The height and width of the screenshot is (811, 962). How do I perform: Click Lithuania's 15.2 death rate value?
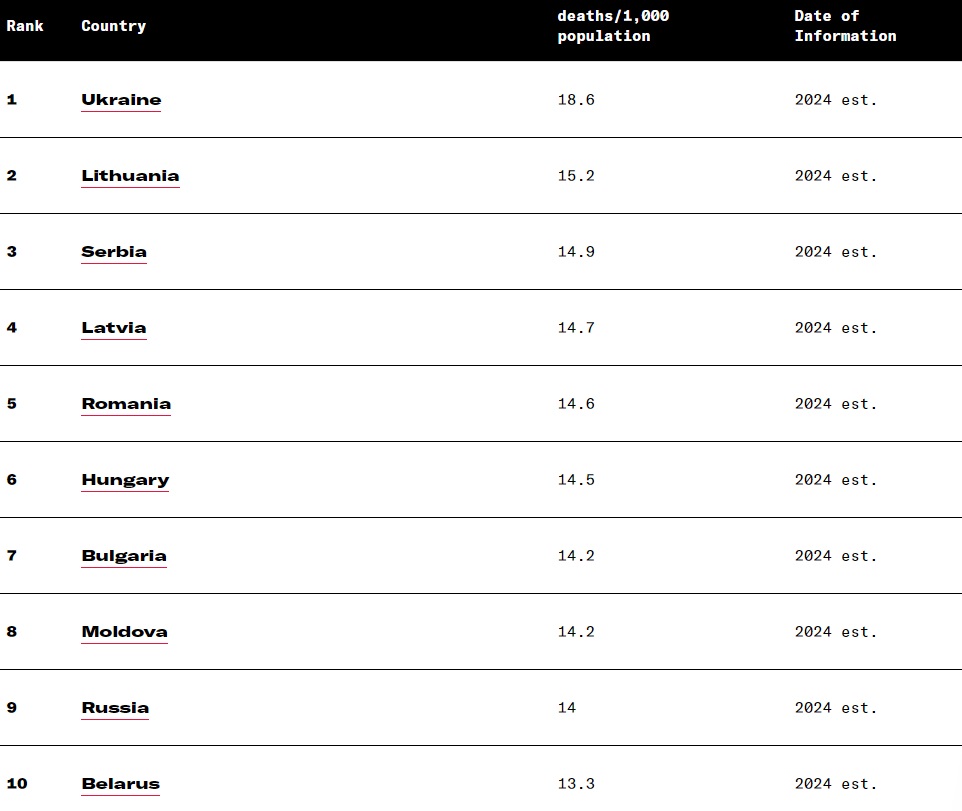pyautogui.click(x=576, y=176)
